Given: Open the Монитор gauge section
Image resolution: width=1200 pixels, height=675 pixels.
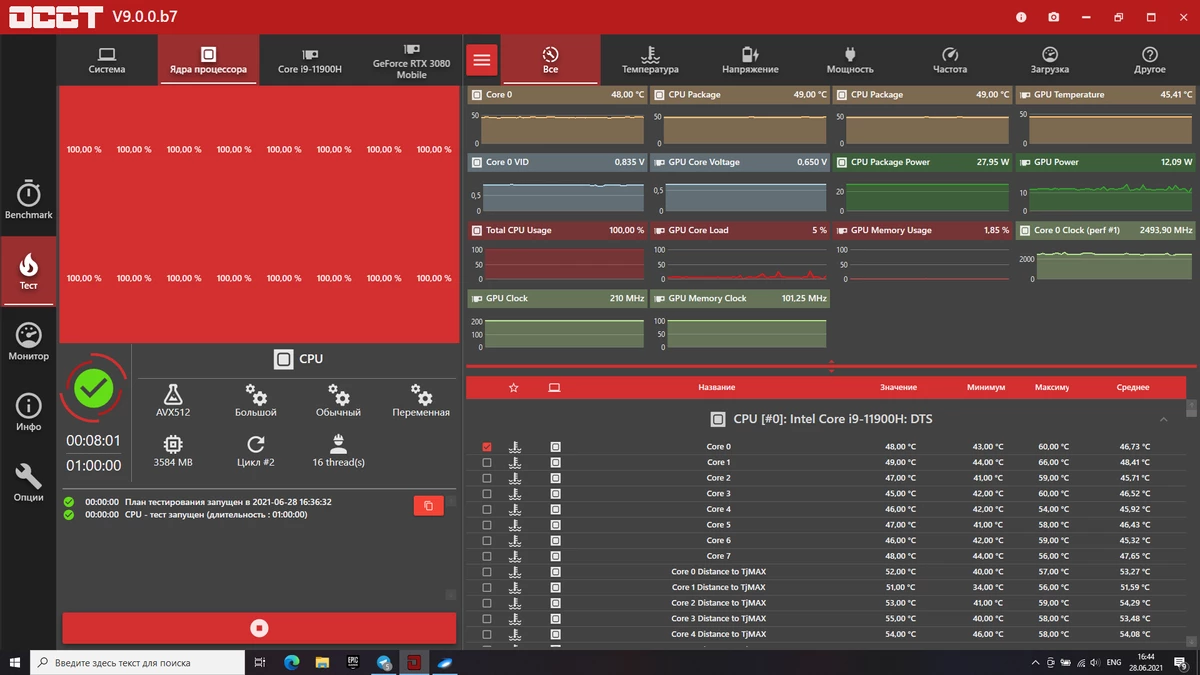Looking at the screenshot, I should pyautogui.click(x=28, y=342).
